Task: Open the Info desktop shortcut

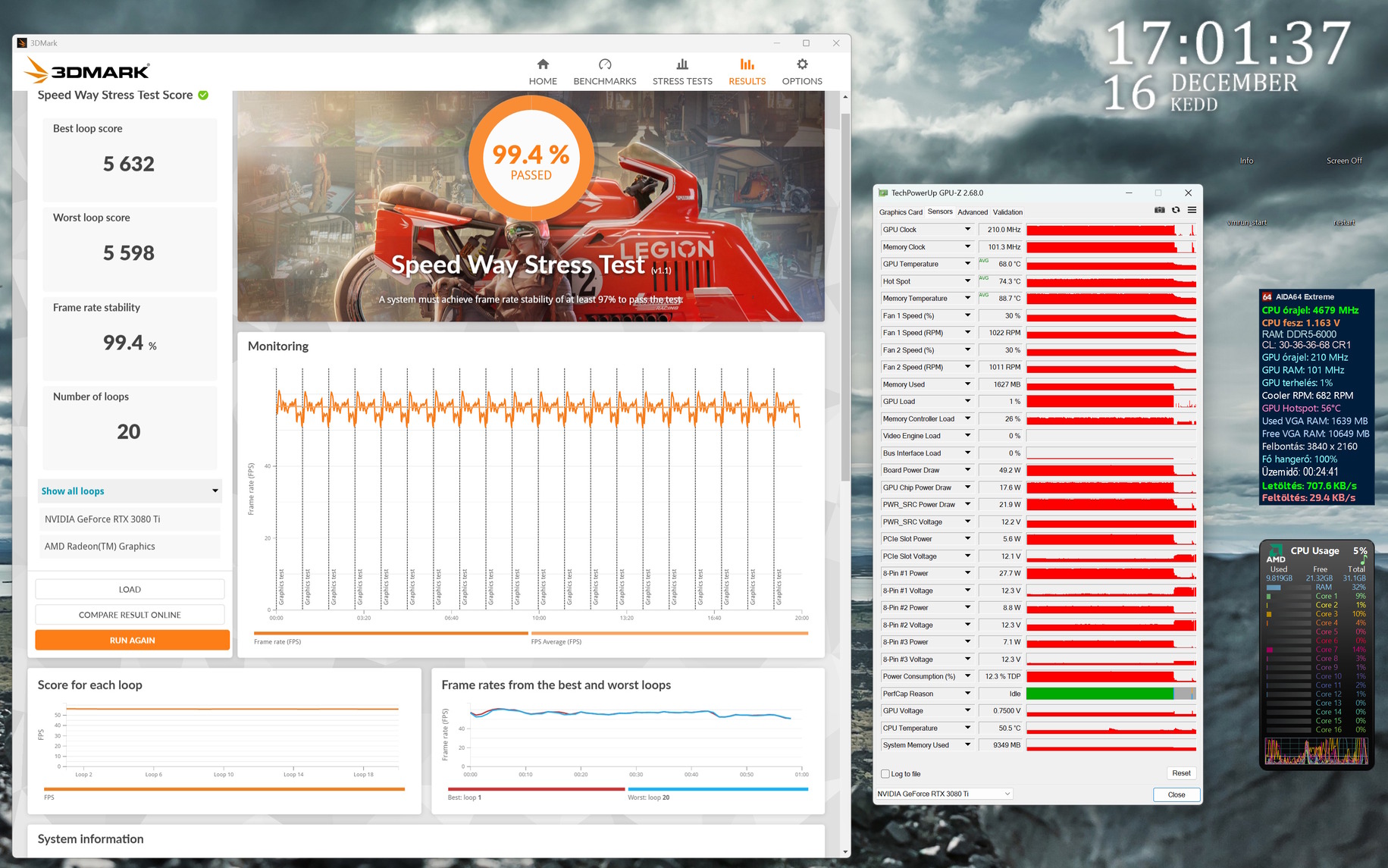Action: point(1246,161)
